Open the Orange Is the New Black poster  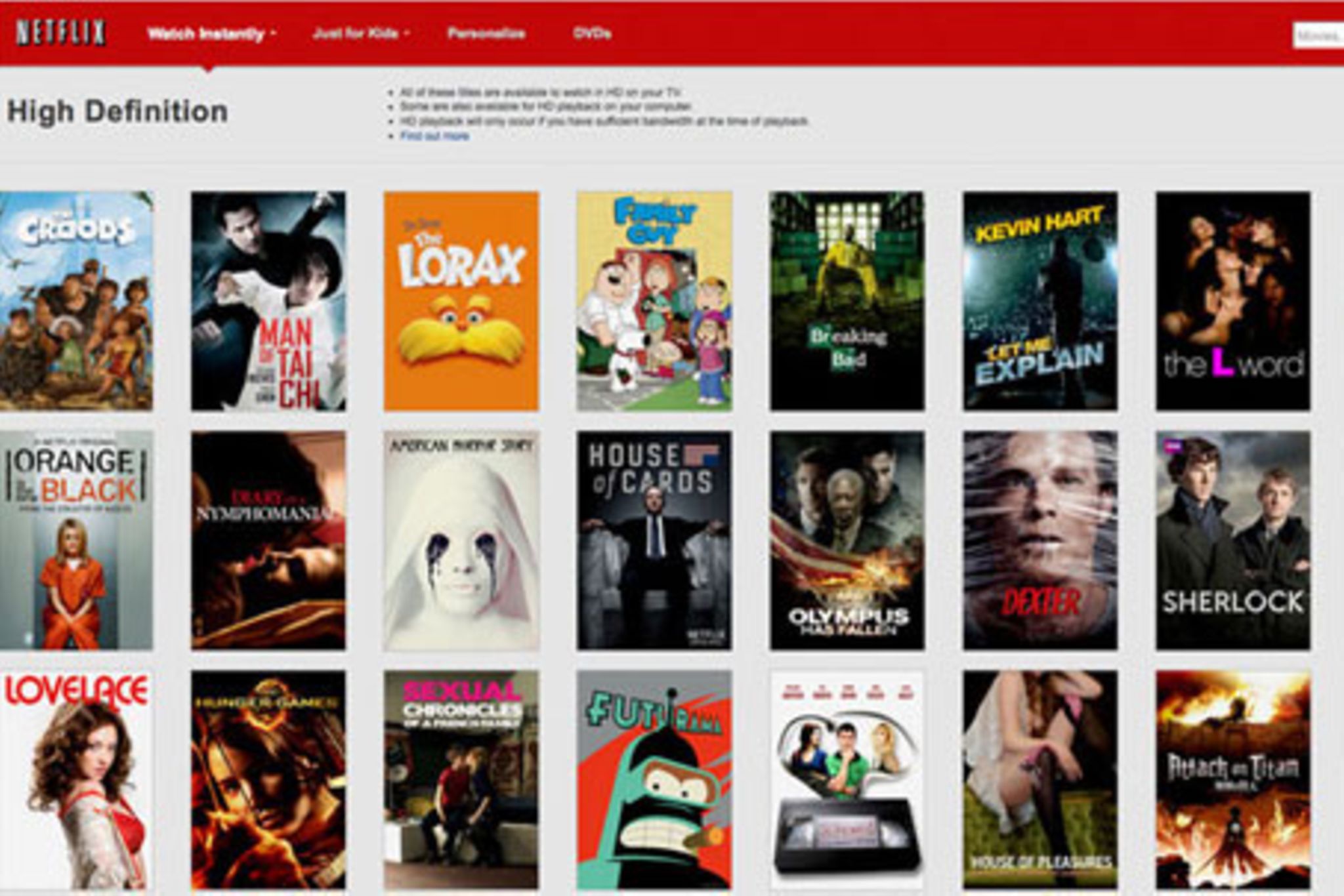click(76, 540)
